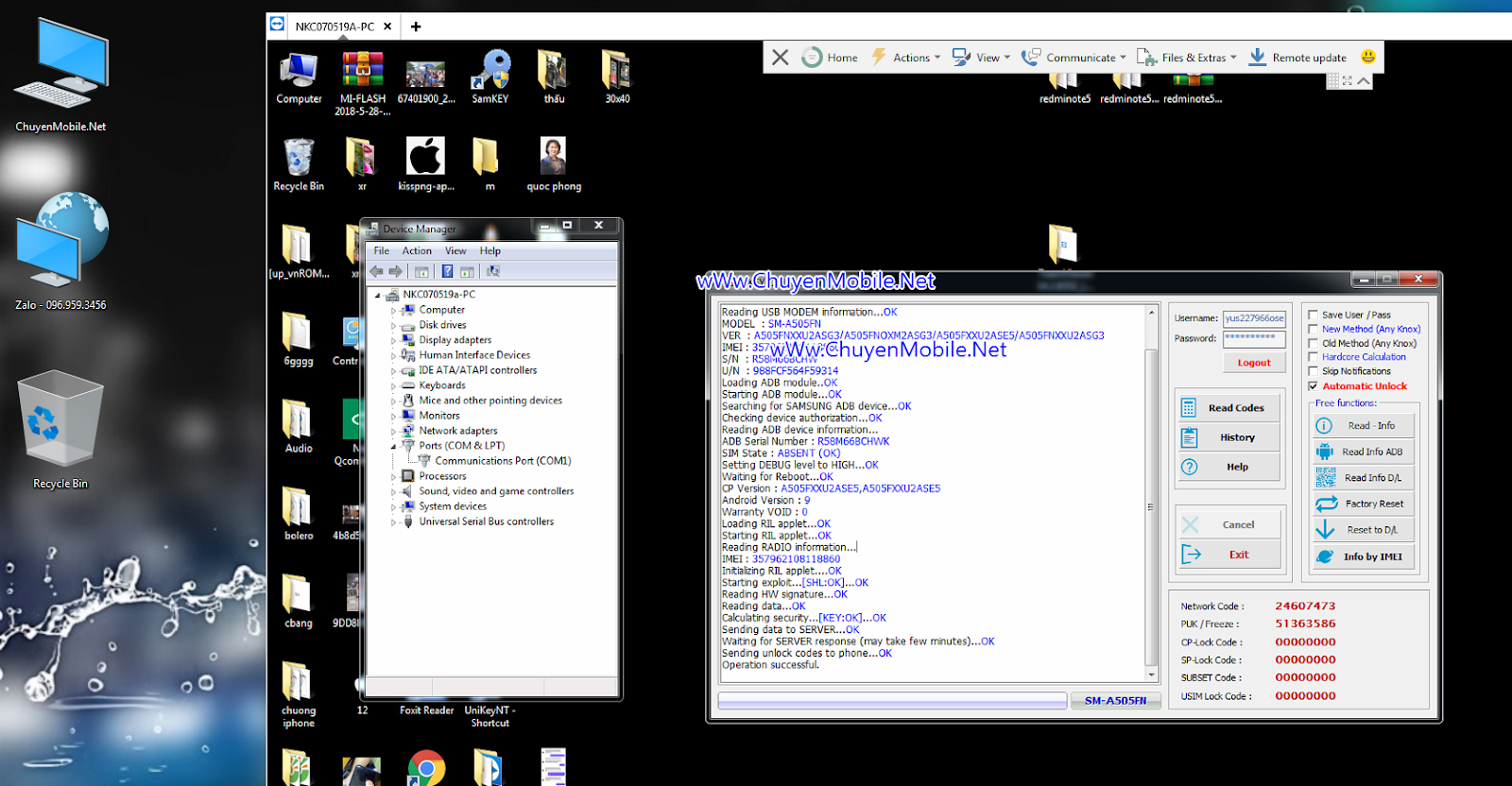Viewport: 1512px width, 786px height.
Task: Open Google Chrome icon on remote desktop
Action: coord(426,767)
